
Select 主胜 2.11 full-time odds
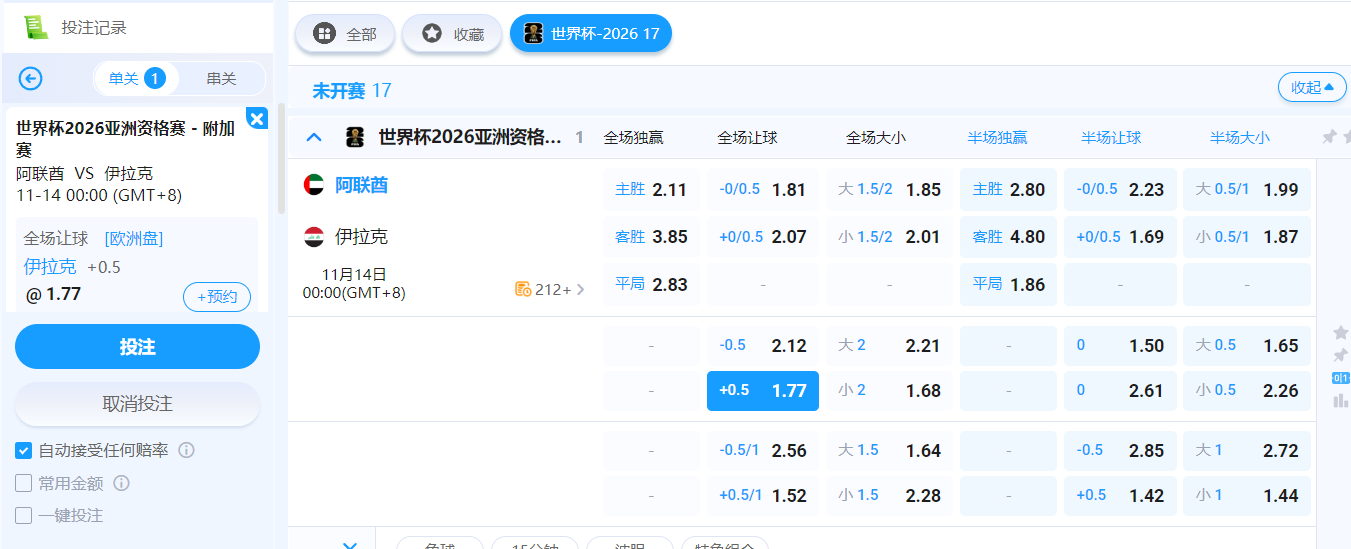(x=651, y=189)
